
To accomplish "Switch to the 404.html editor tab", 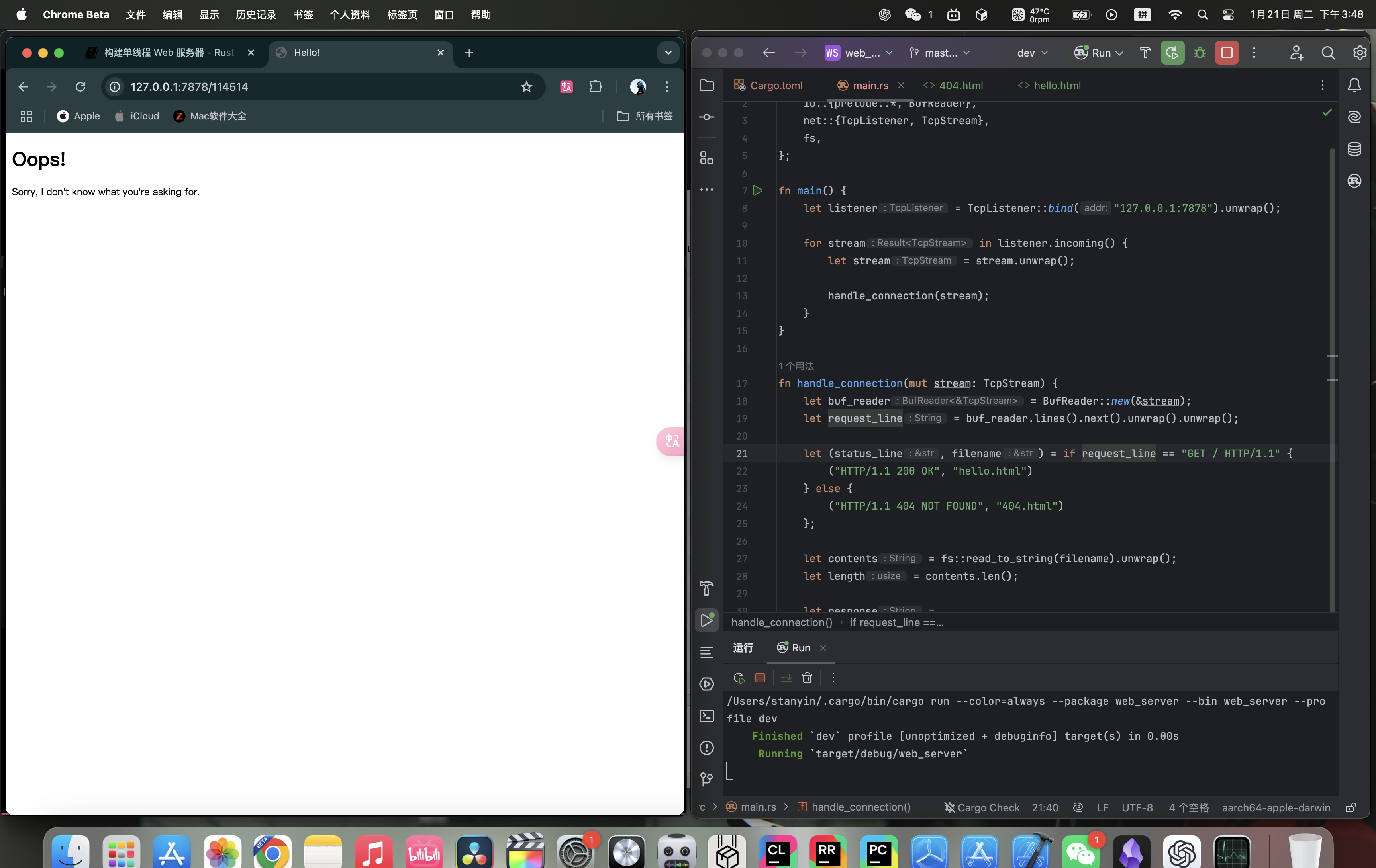I will click(x=953, y=85).
